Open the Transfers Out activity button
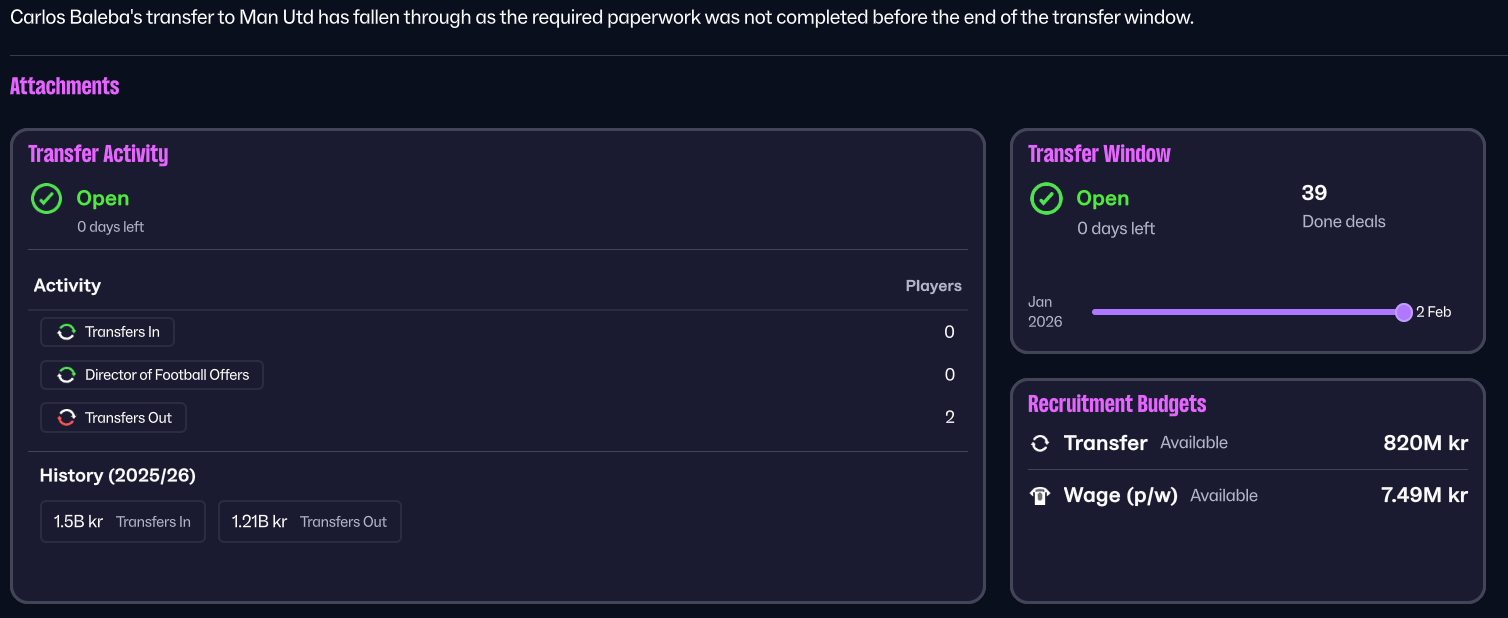This screenshot has height=618, width=1508. click(114, 418)
